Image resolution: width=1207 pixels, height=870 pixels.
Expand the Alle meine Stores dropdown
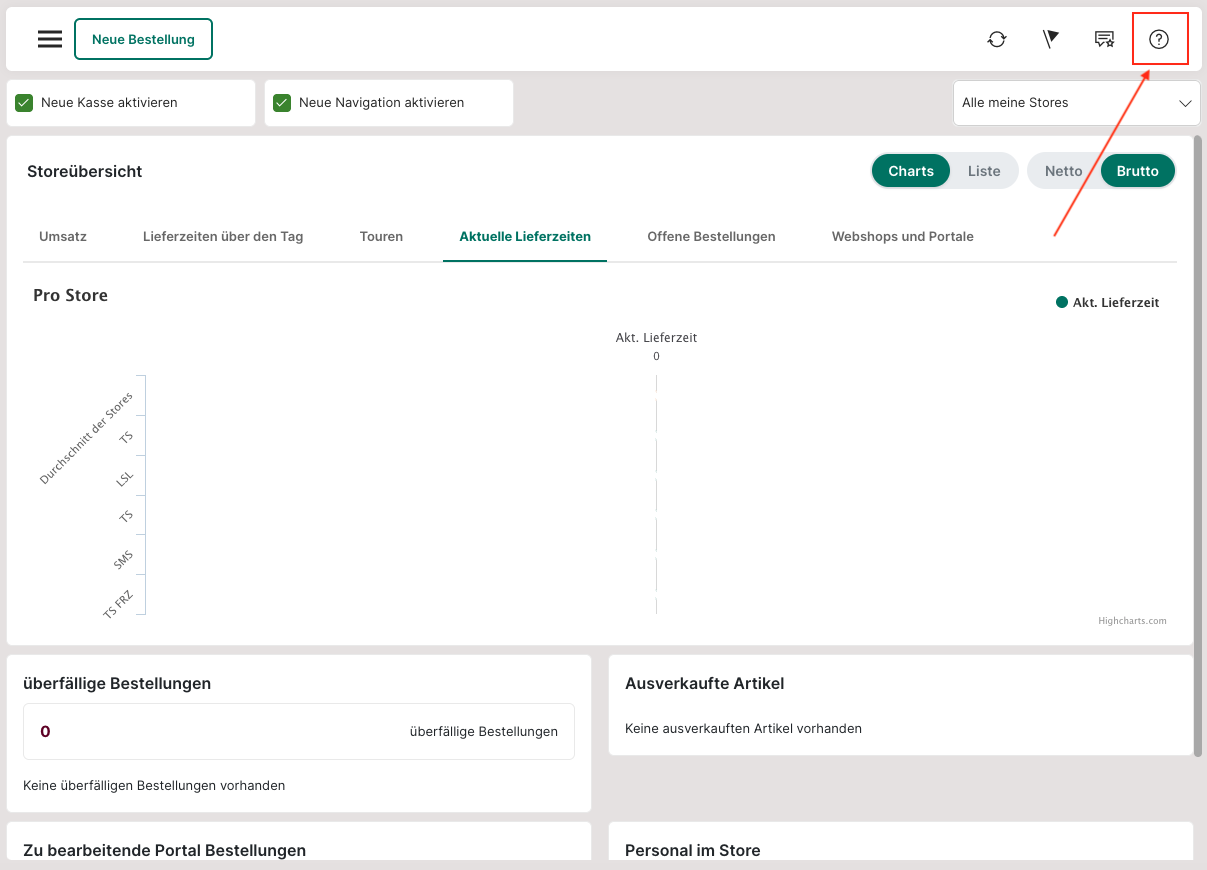pyautogui.click(x=1076, y=103)
